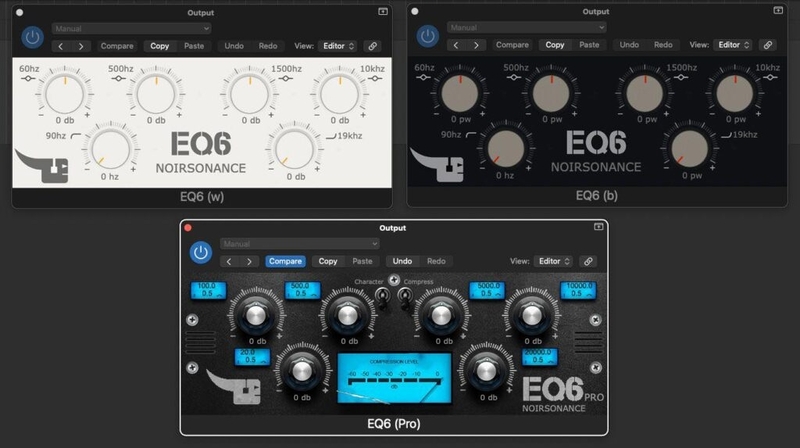Click the 20.0 frequency display in EQ6 Pro
Screen dimensions: 800x448
click(252, 357)
